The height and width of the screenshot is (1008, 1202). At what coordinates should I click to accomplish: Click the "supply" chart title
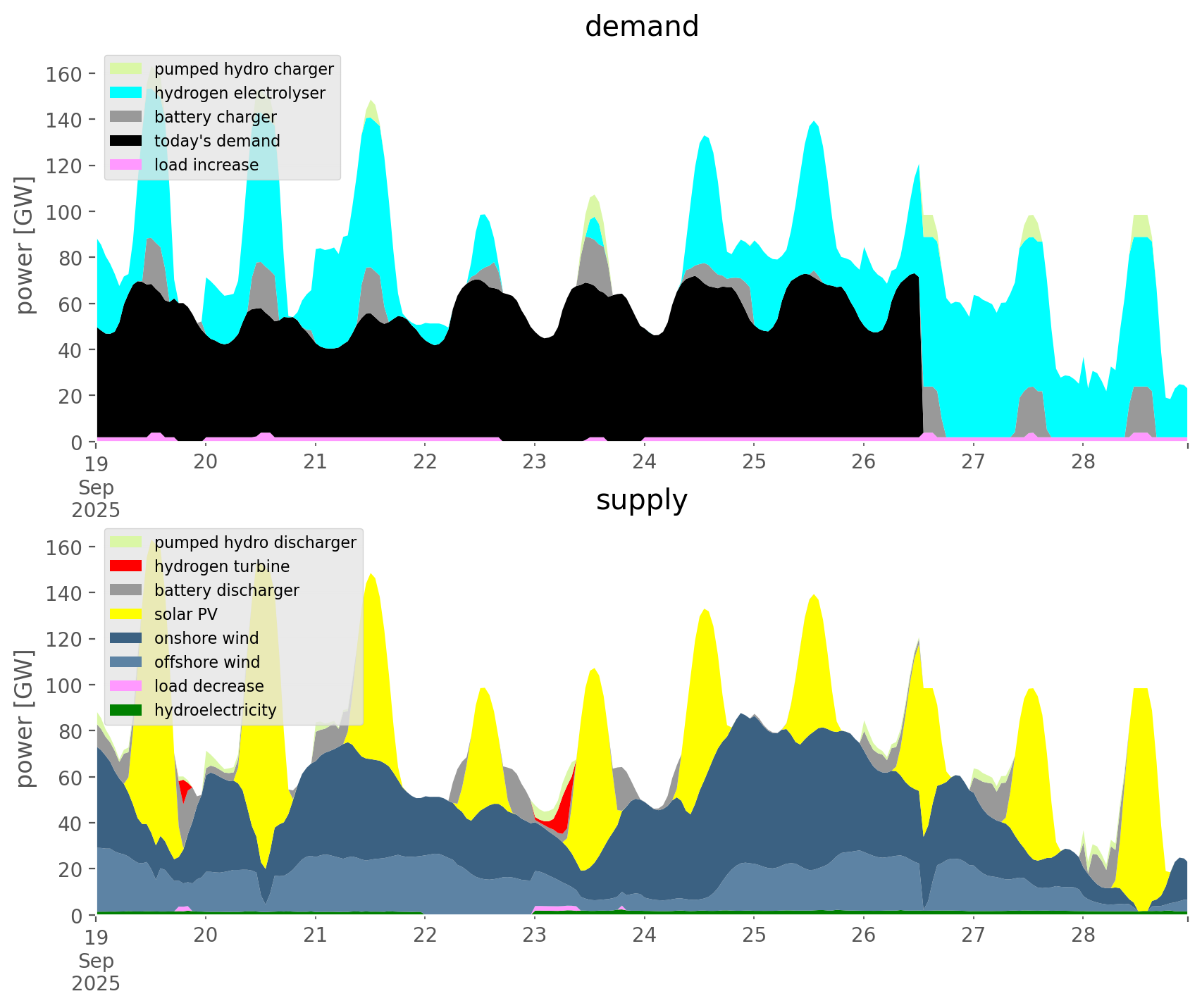[x=641, y=500]
